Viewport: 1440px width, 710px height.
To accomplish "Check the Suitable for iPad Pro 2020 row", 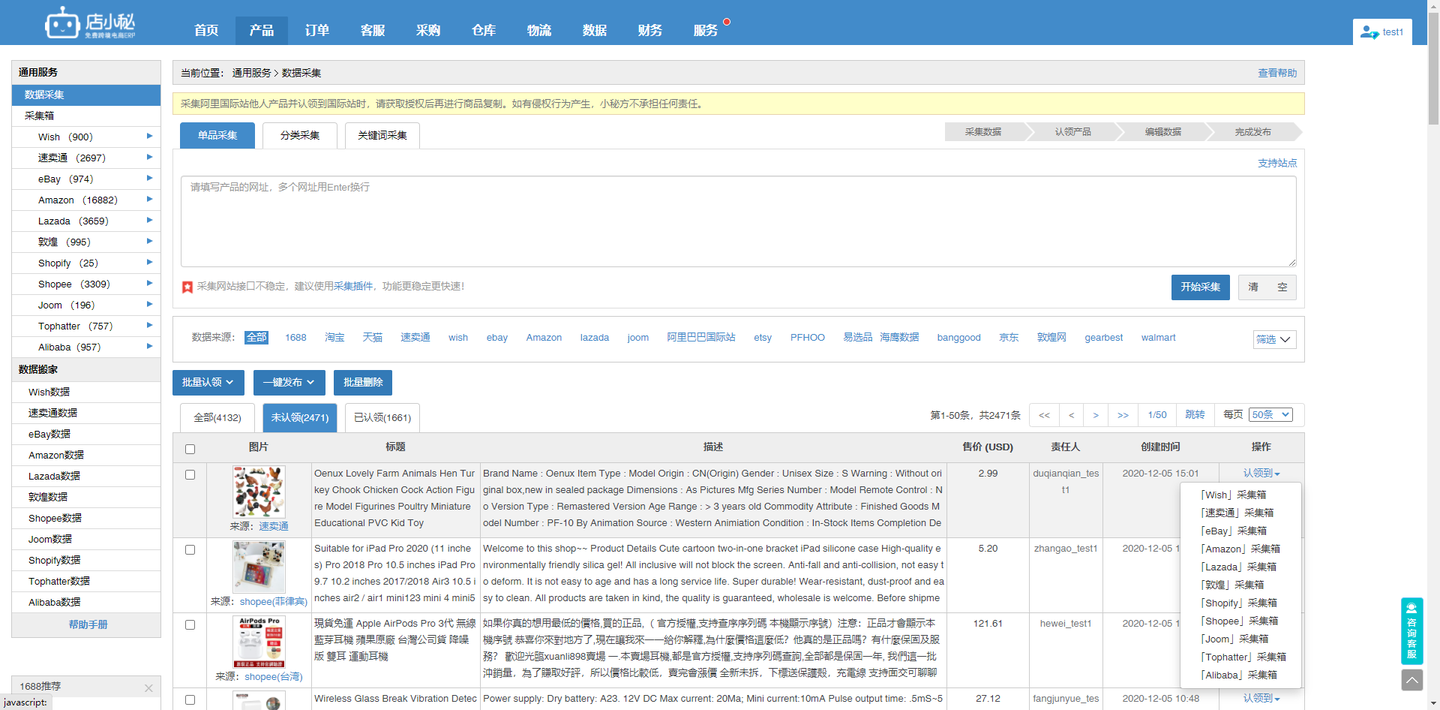I will click(190, 549).
